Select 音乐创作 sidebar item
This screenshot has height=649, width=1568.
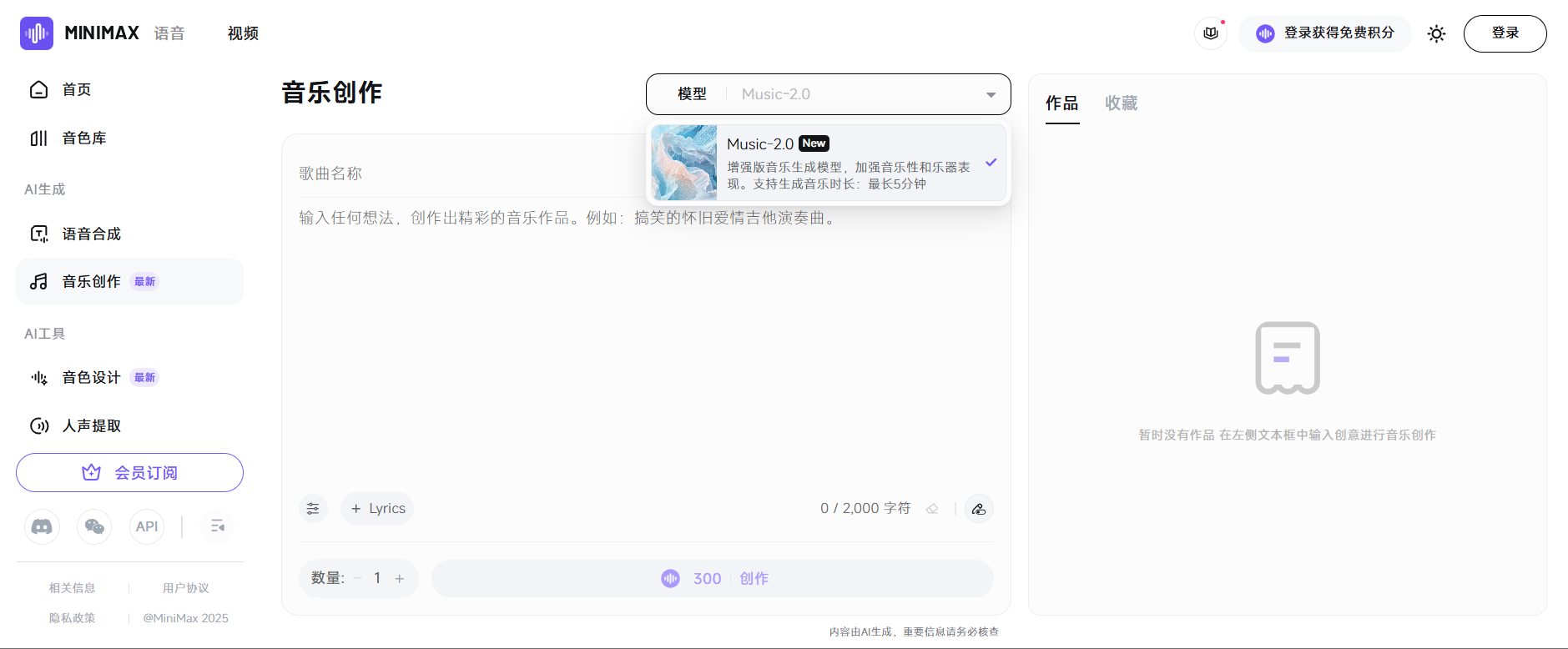tap(129, 281)
